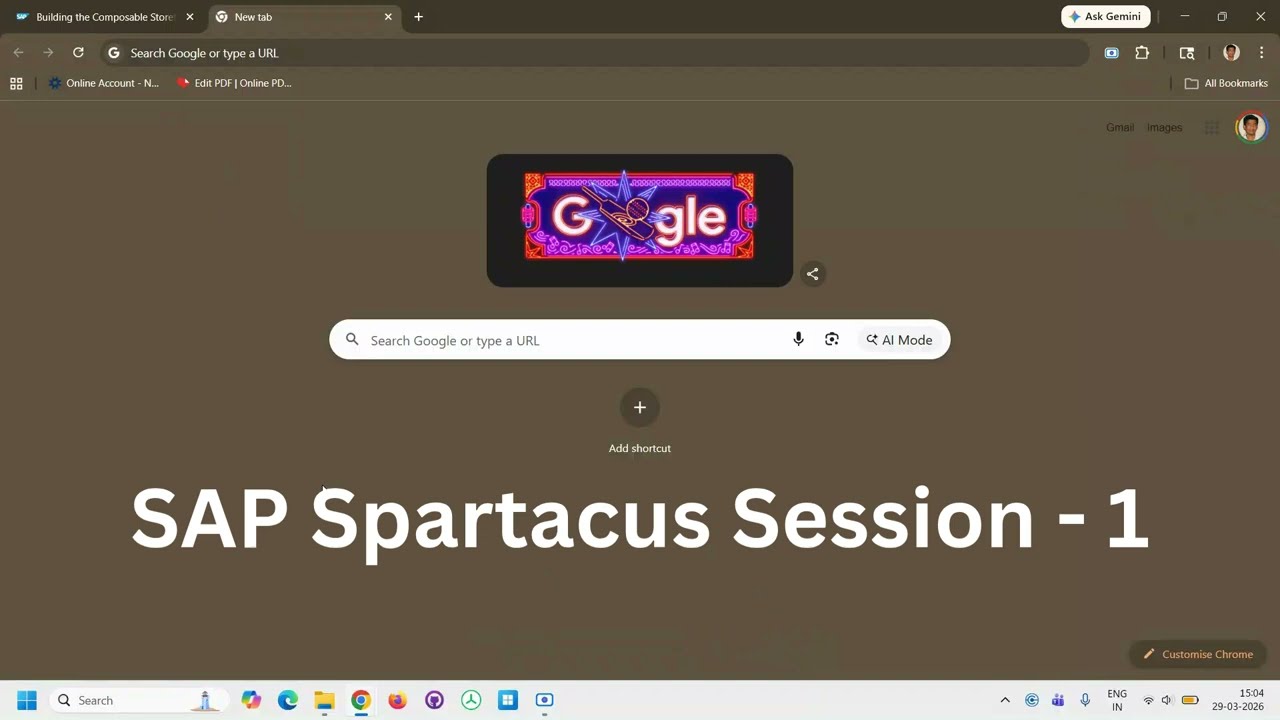Close the New tab tab
This screenshot has height=720, width=1280.
(388, 17)
